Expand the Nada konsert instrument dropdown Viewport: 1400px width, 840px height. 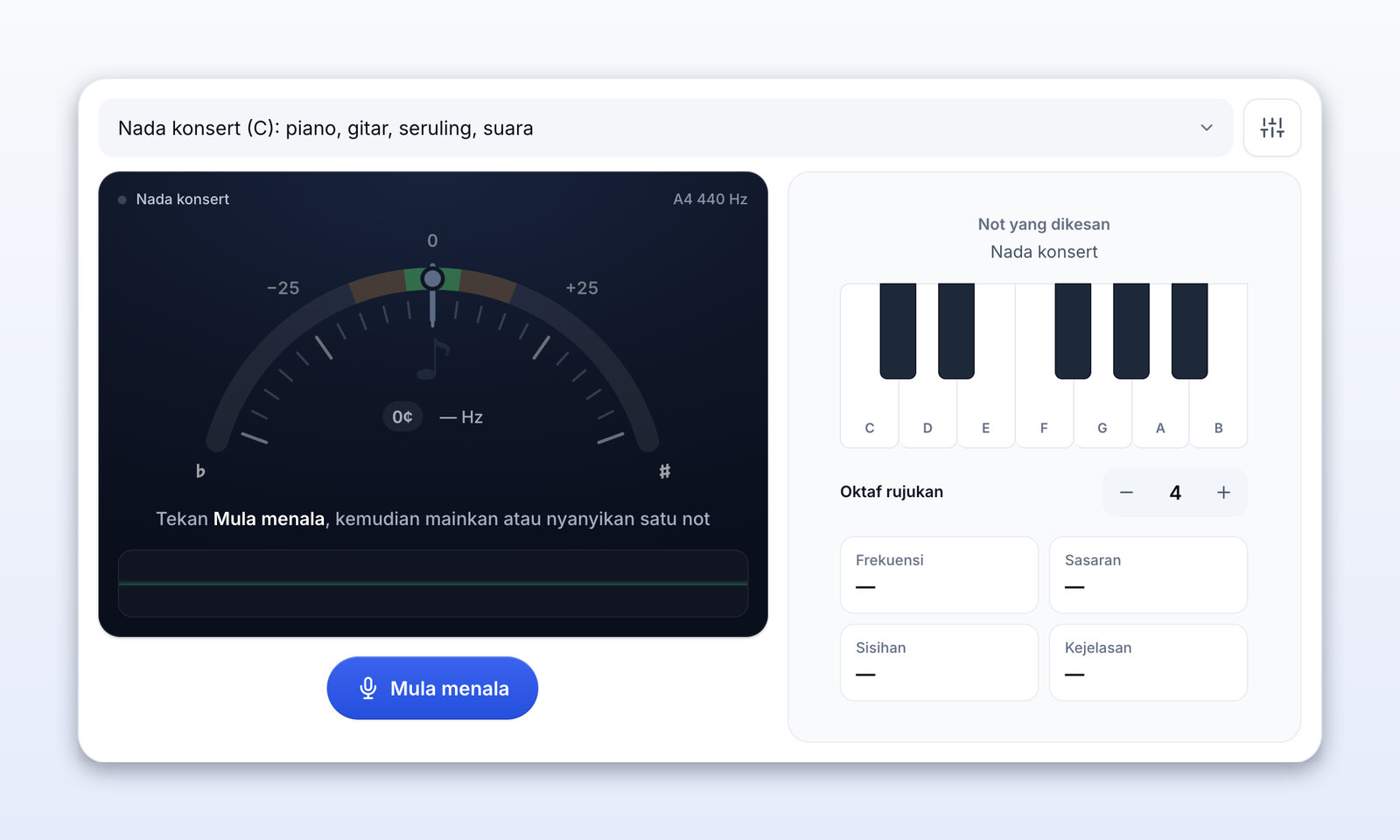(665, 128)
